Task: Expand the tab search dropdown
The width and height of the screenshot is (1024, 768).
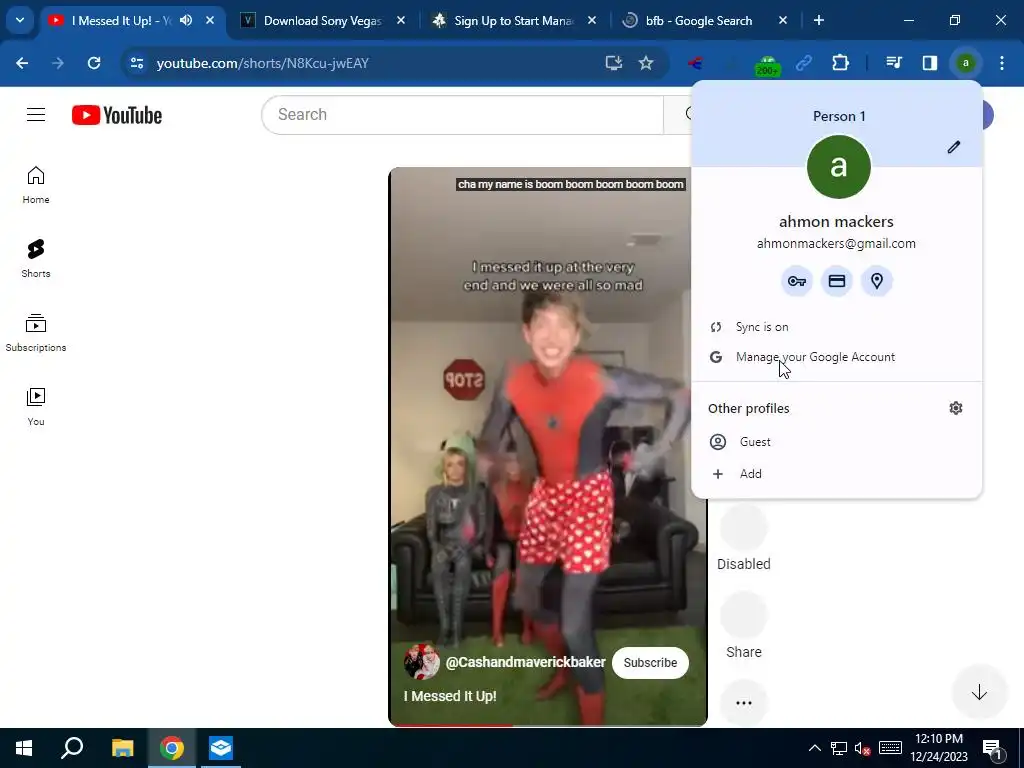Action: pos(20,20)
